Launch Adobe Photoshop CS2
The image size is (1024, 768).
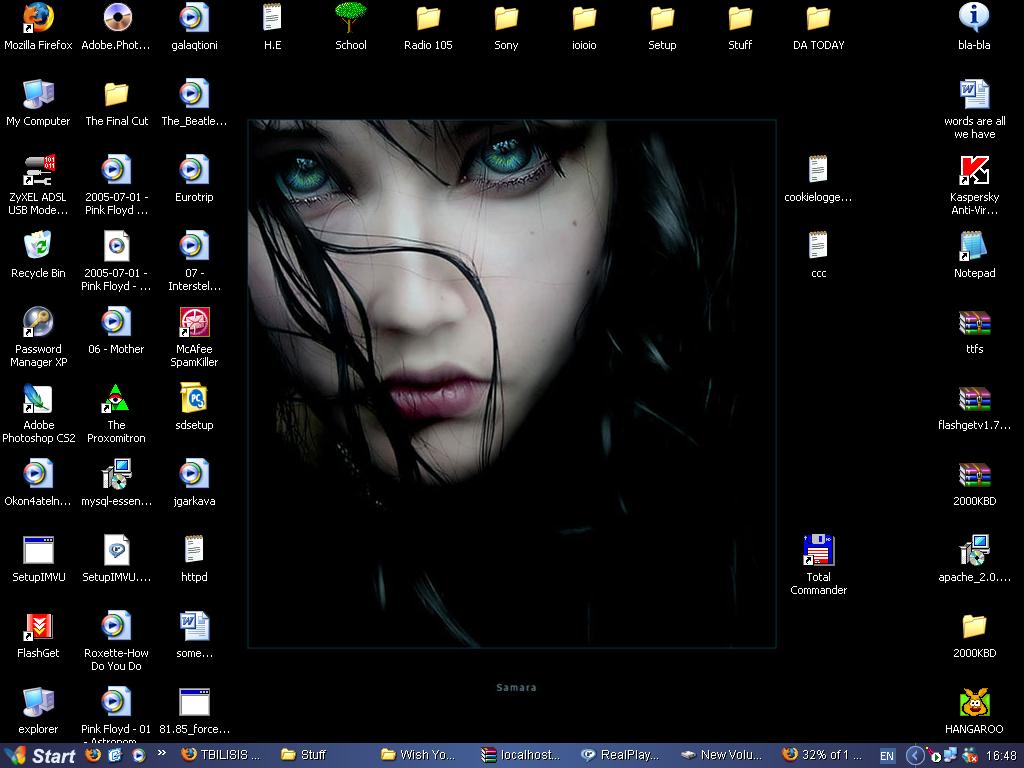click(x=38, y=398)
